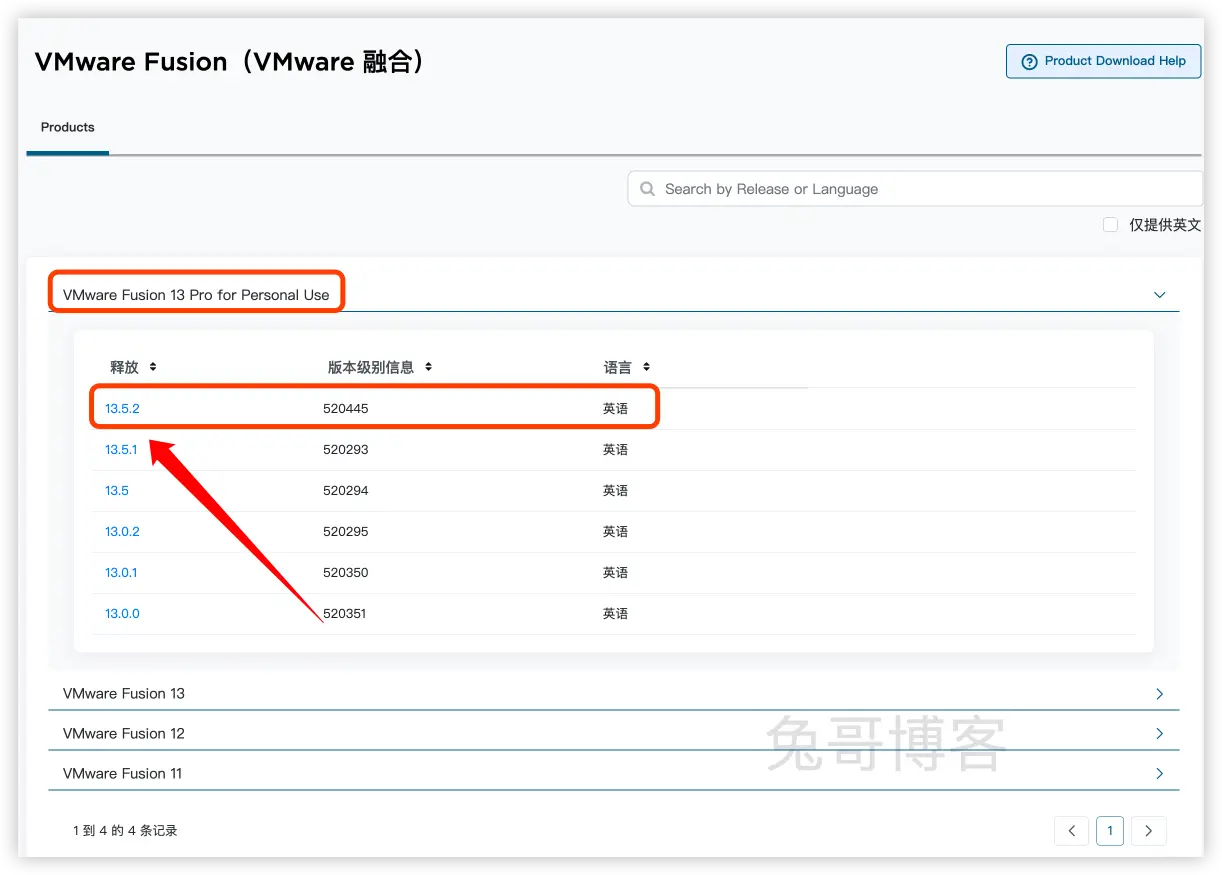Sort by the 版本级别信息 column arrows
This screenshot has width=1222, height=875.
coord(428,367)
